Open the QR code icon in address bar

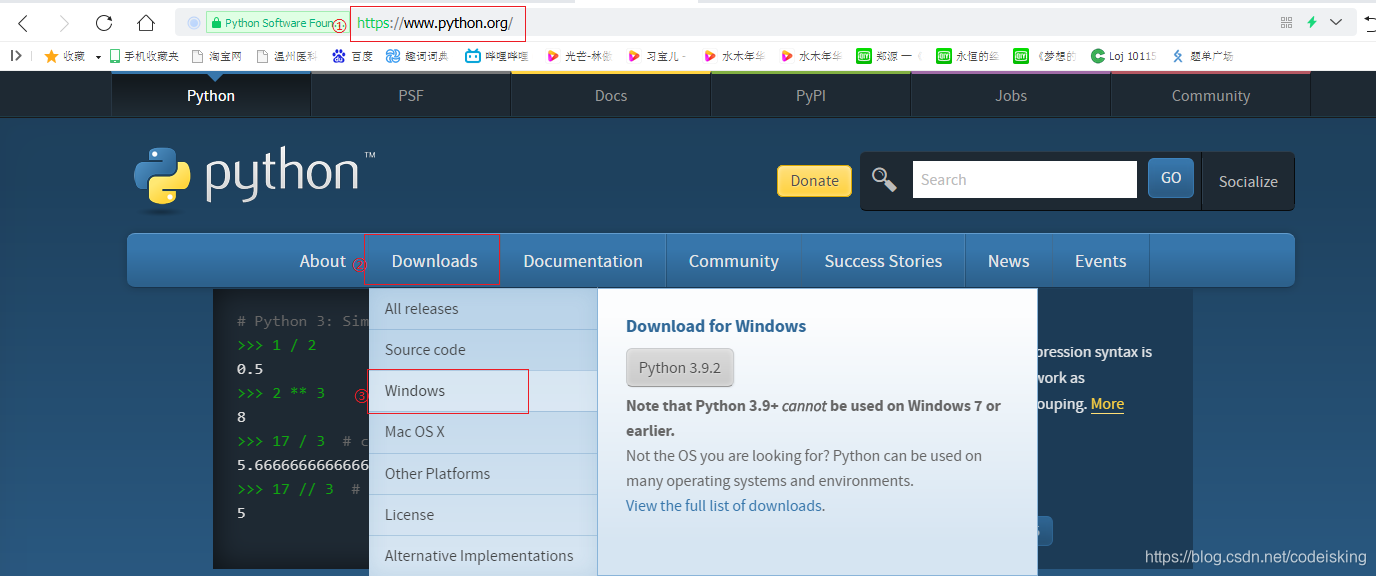(1286, 22)
